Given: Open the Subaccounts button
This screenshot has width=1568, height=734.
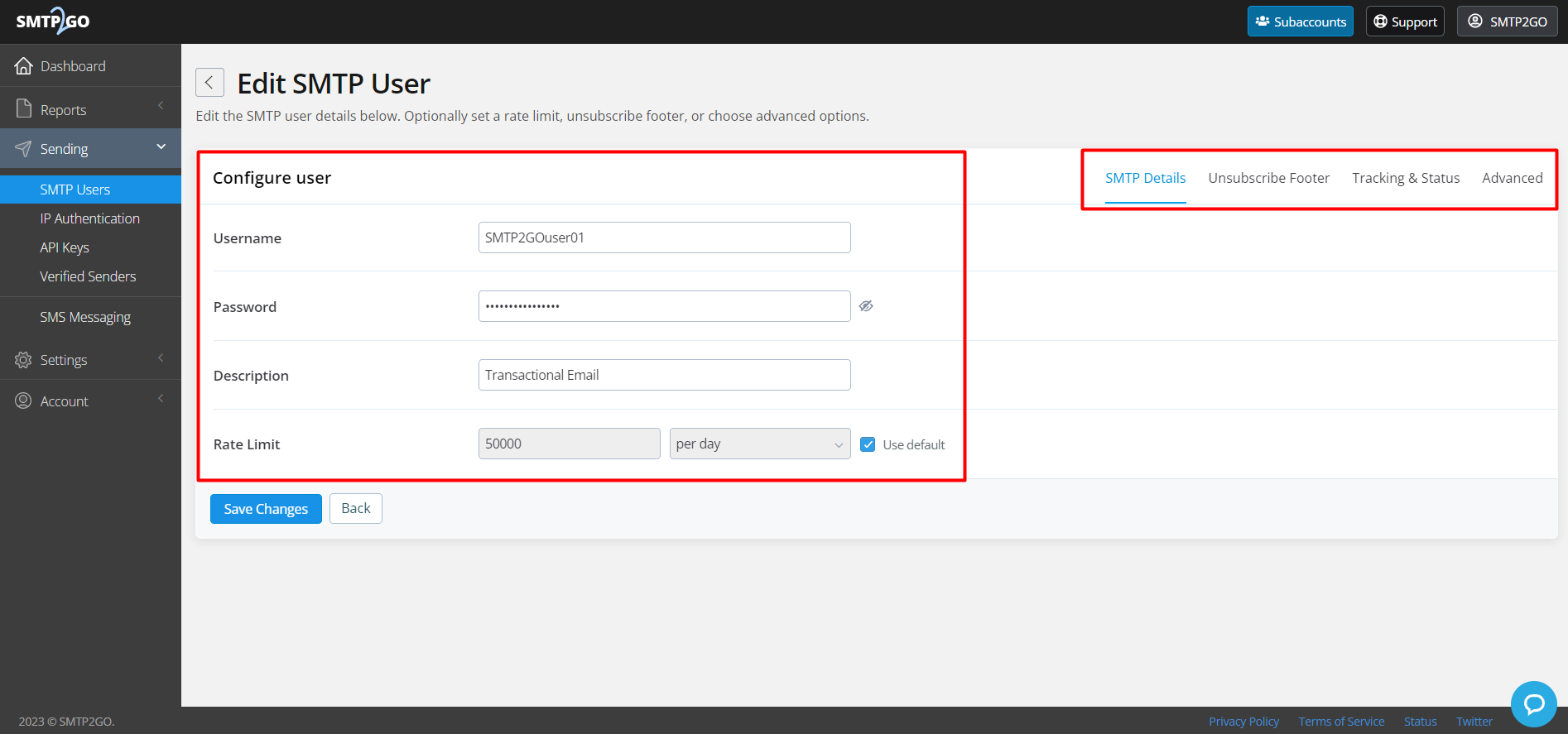Looking at the screenshot, I should click(x=1301, y=22).
